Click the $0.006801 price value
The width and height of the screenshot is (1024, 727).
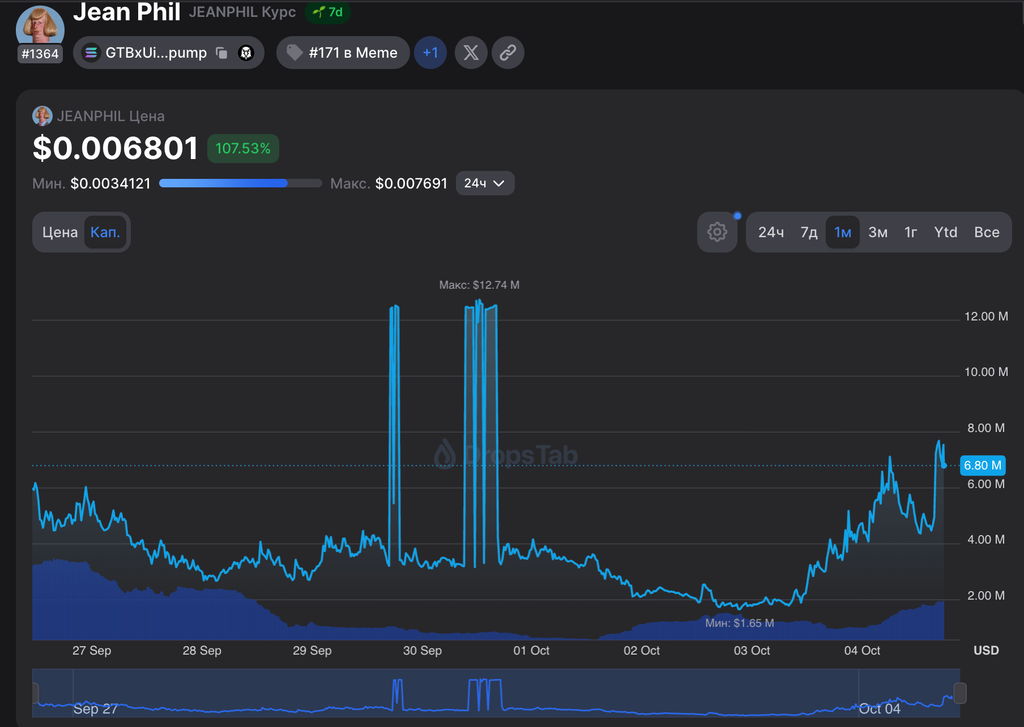[x=116, y=148]
